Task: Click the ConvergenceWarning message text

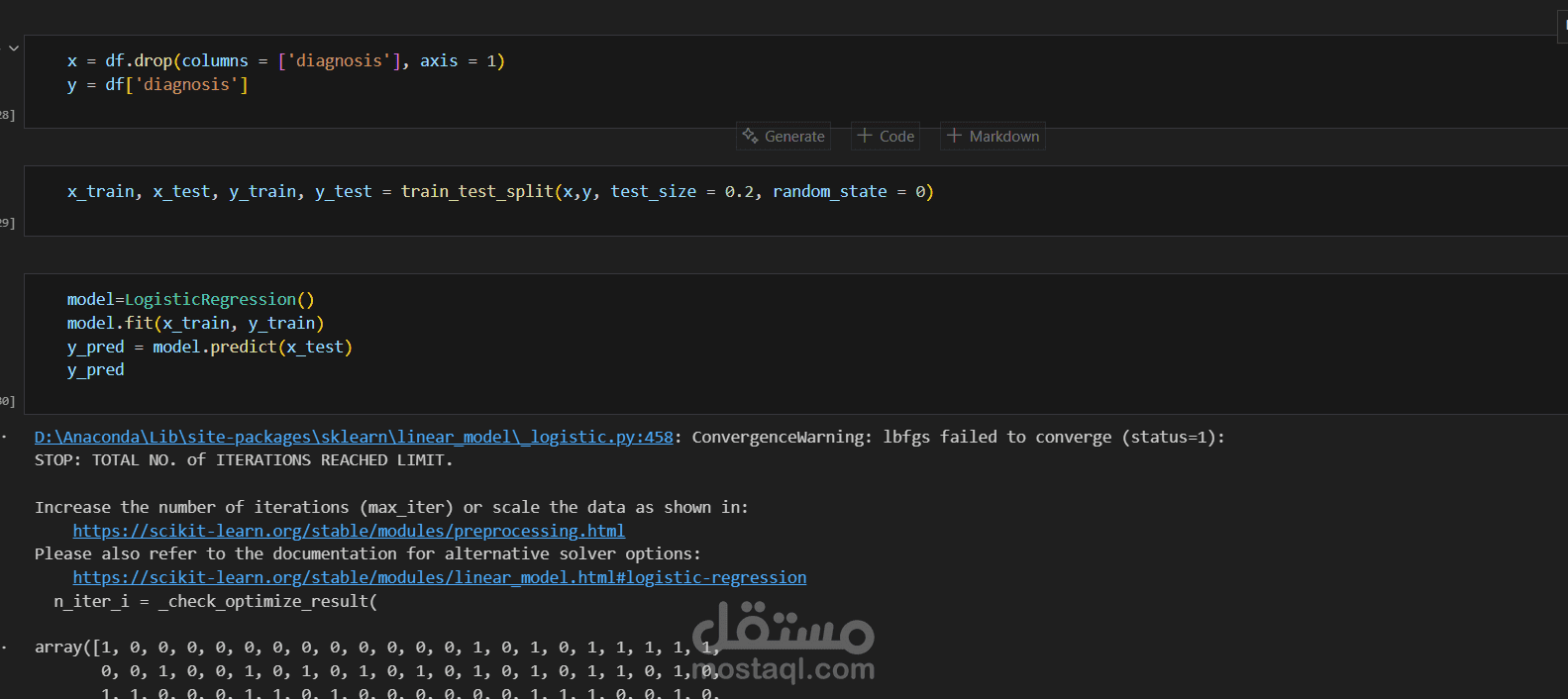Action: coord(958,437)
